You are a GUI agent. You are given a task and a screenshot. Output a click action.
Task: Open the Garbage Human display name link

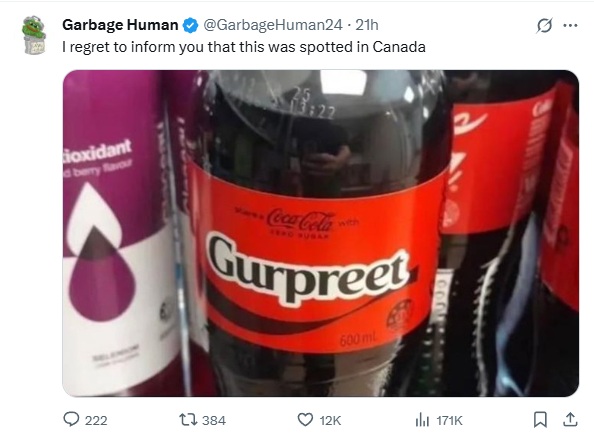tap(120, 25)
